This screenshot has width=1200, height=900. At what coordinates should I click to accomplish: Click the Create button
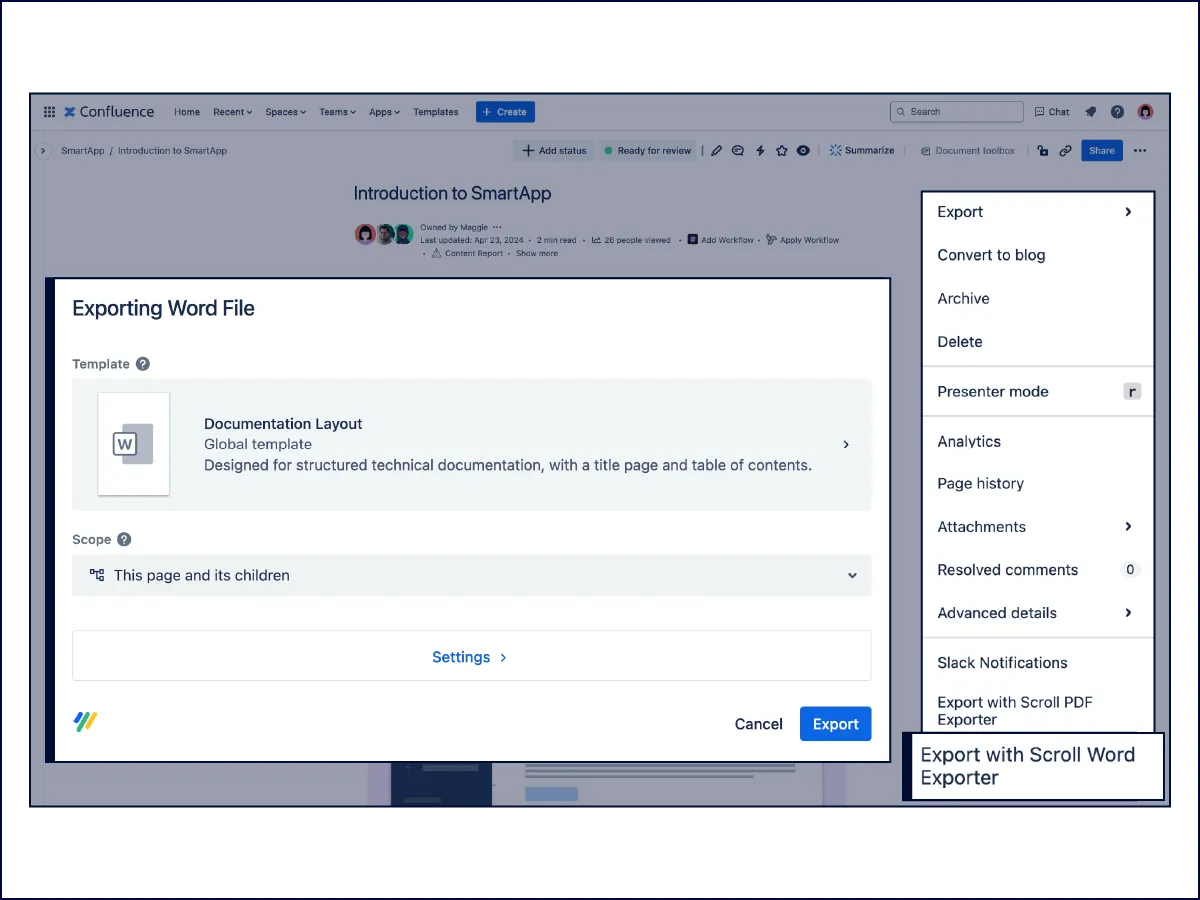[x=505, y=112]
